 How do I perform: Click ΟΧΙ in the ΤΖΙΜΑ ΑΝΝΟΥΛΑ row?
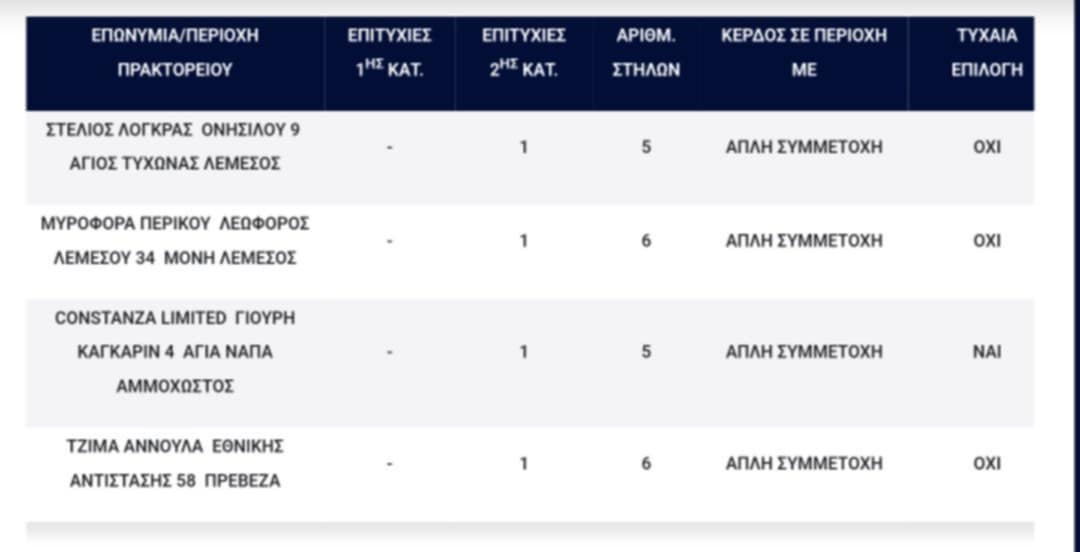coord(986,464)
